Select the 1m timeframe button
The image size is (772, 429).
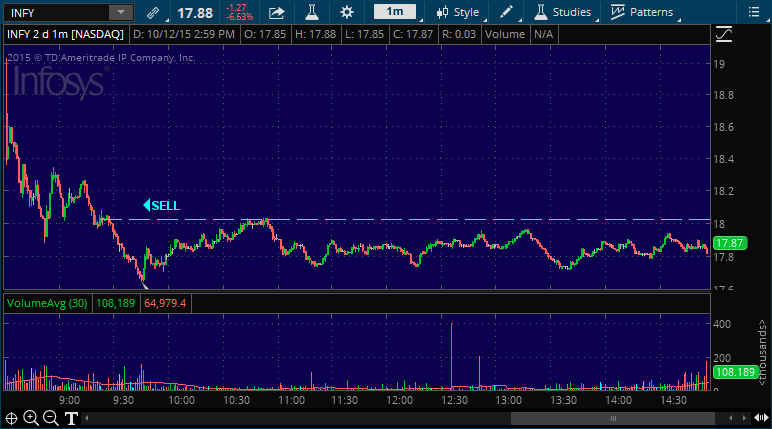point(395,12)
